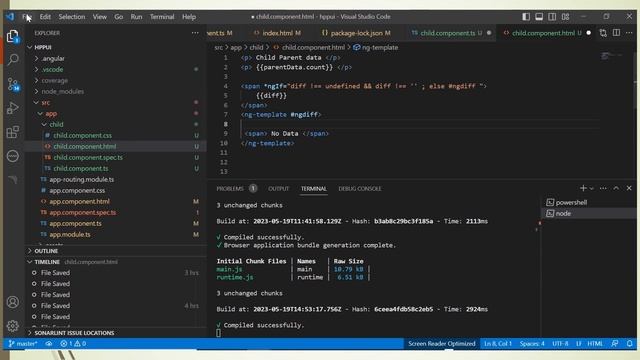Click the notifications bell in status bar
640x360 pixels.
[x=630, y=344]
